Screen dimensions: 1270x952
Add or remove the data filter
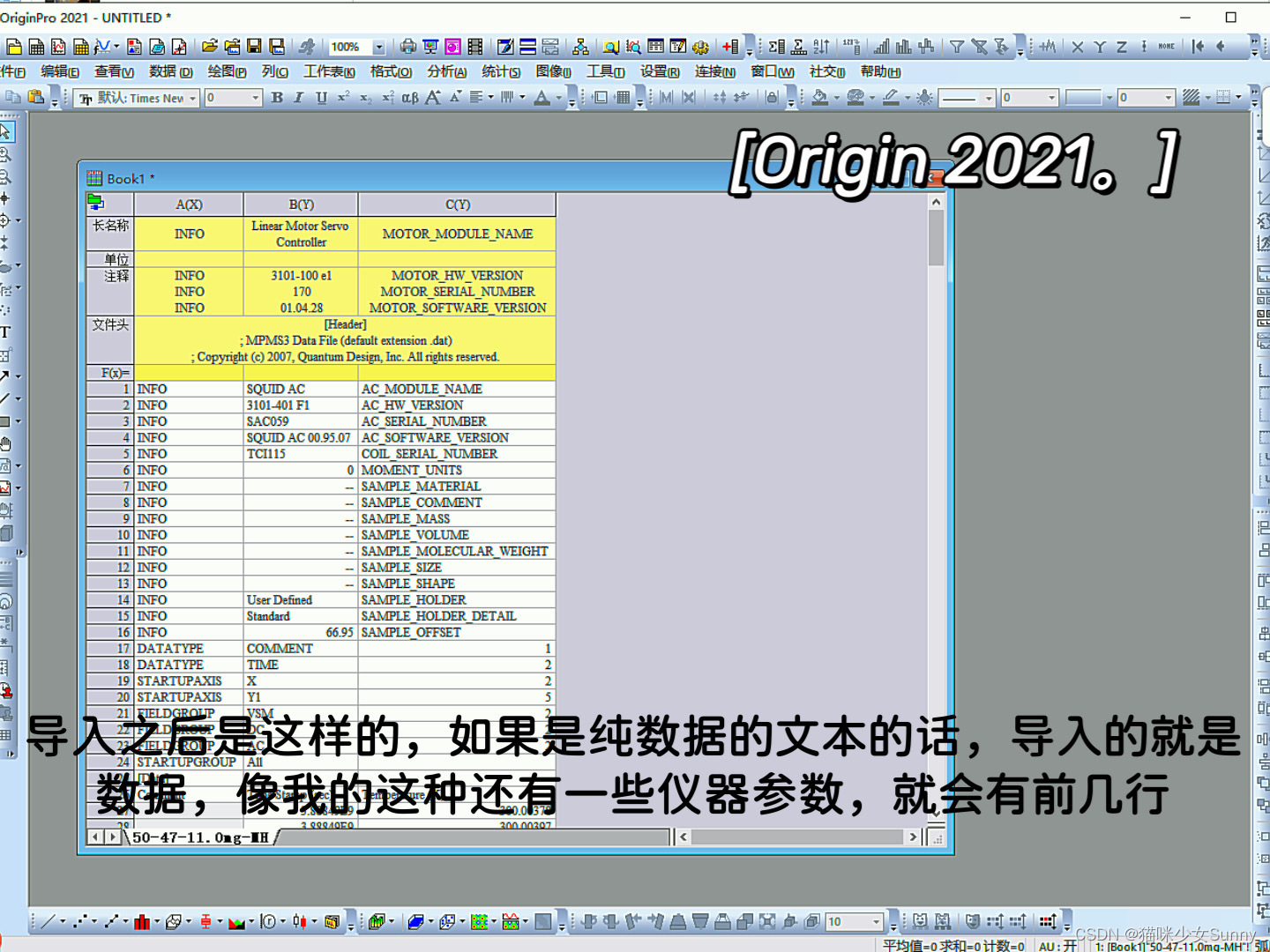pos(957,47)
